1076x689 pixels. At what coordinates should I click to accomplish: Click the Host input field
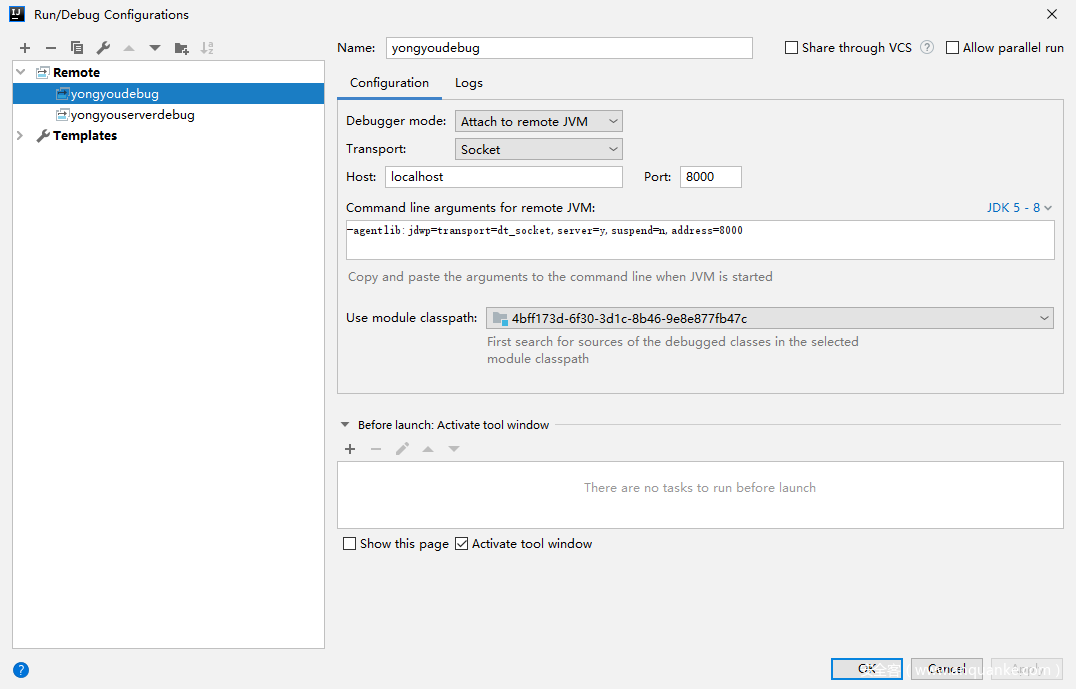[x=503, y=177]
